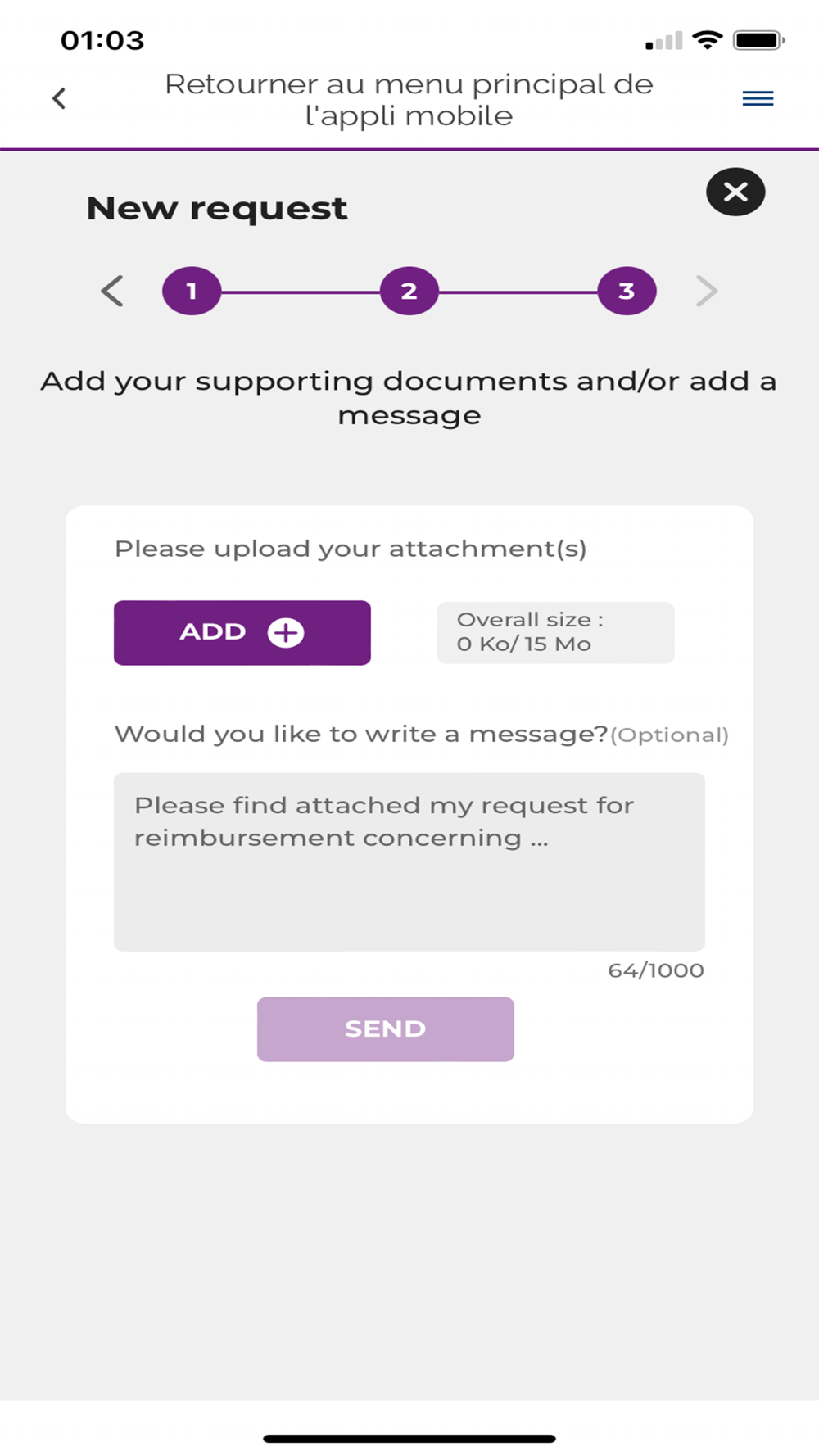Tap the Overall size indicator box
The image size is (819, 1456).
tap(555, 632)
